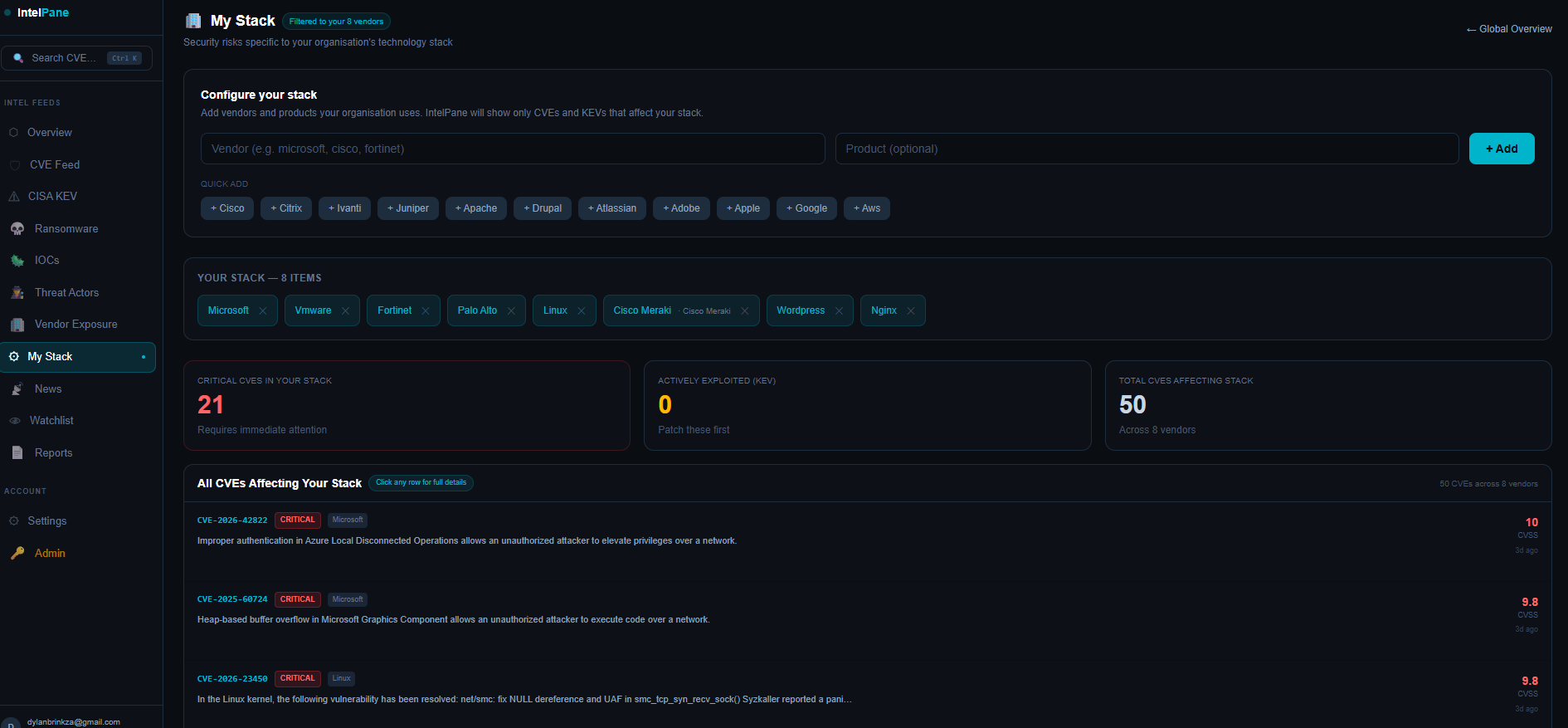The image size is (1568, 728).
Task: Open CVE-2026-42822 details
Action: click(x=867, y=541)
